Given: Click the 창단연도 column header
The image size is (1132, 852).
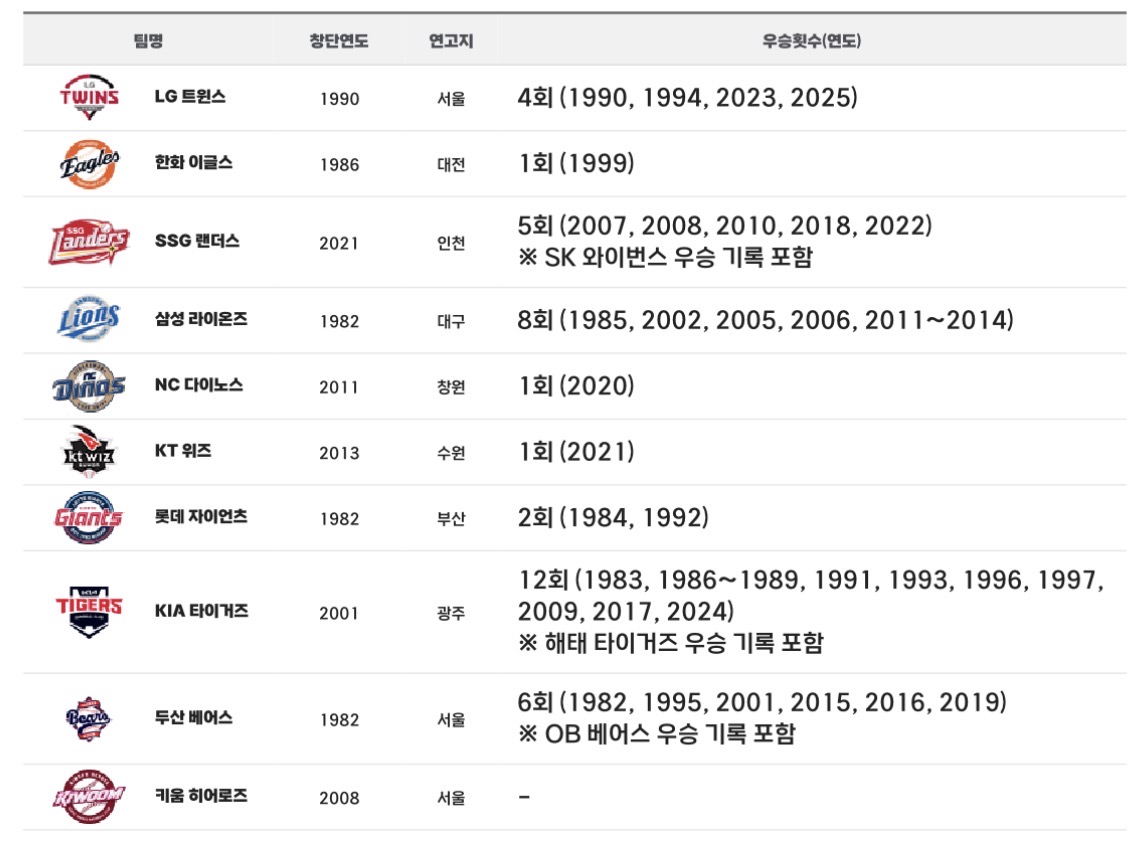Looking at the screenshot, I should 339,40.
